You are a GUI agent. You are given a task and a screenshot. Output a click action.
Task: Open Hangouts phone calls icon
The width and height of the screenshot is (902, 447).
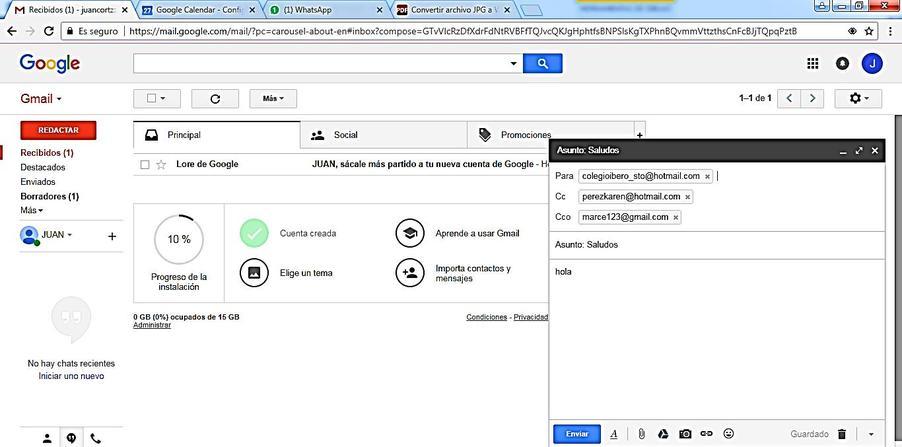(x=95, y=438)
